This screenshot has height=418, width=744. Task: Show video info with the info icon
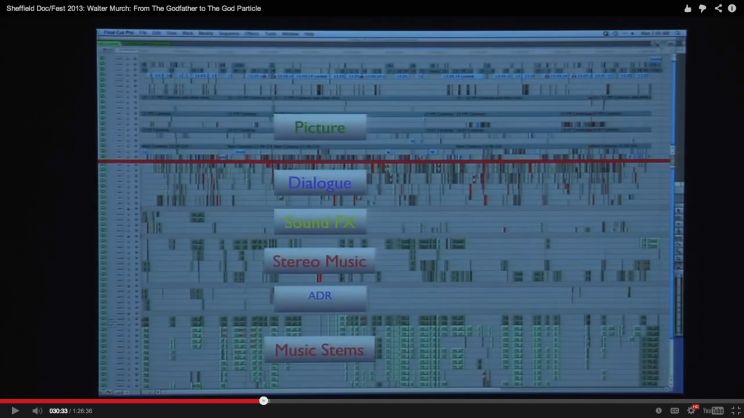pos(732,7)
